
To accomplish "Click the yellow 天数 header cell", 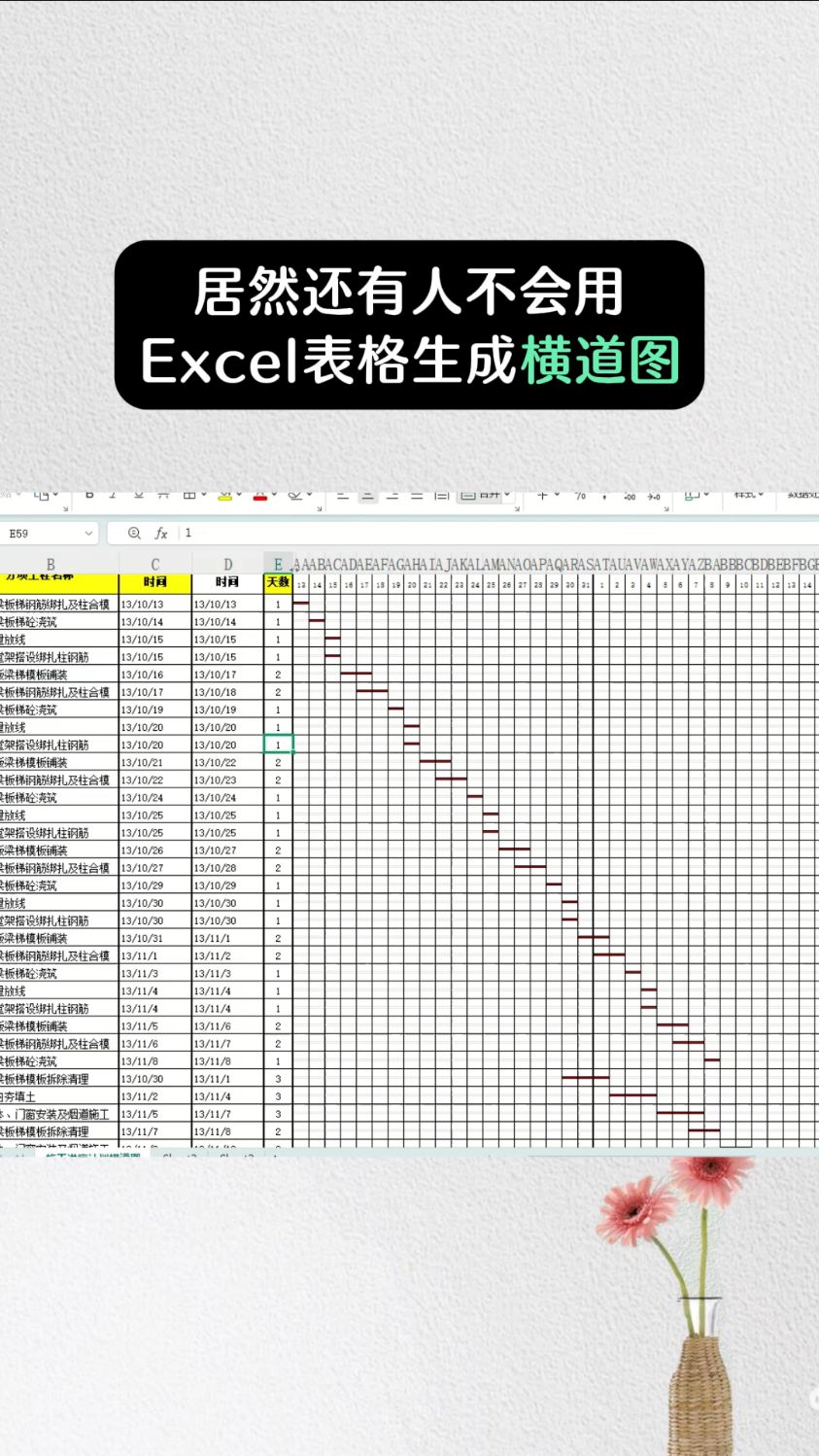I will click(278, 582).
